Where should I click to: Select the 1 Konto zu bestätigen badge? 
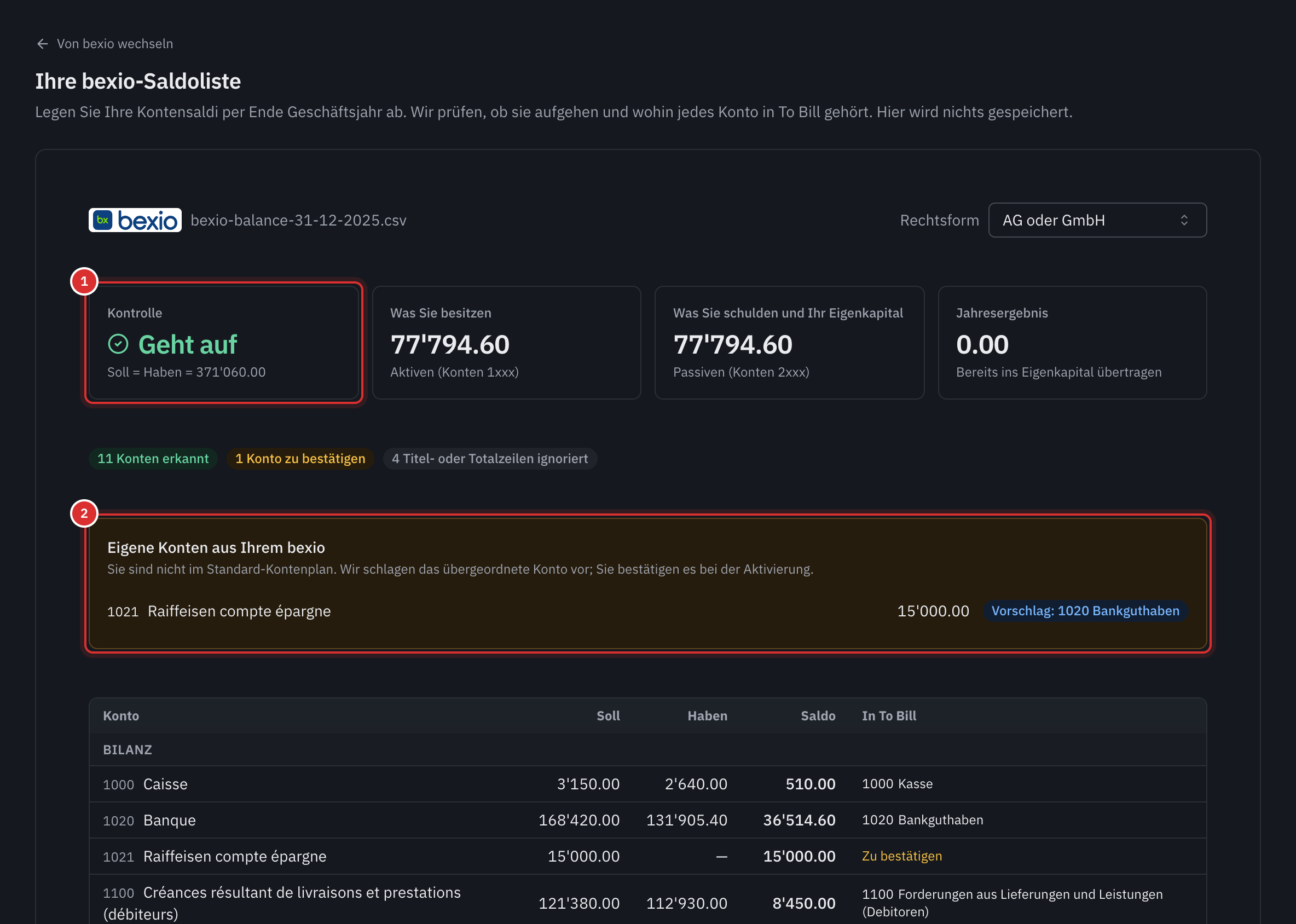point(300,459)
